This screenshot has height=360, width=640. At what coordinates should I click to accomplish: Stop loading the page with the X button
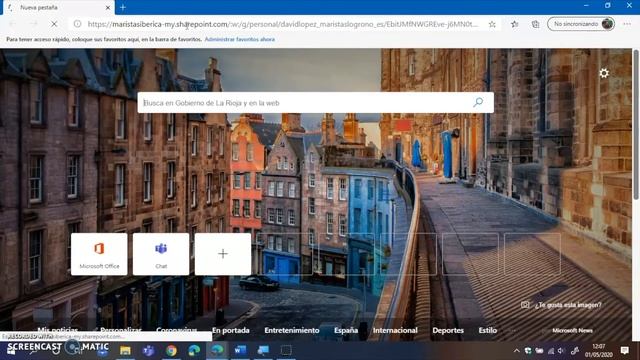click(54, 24)
